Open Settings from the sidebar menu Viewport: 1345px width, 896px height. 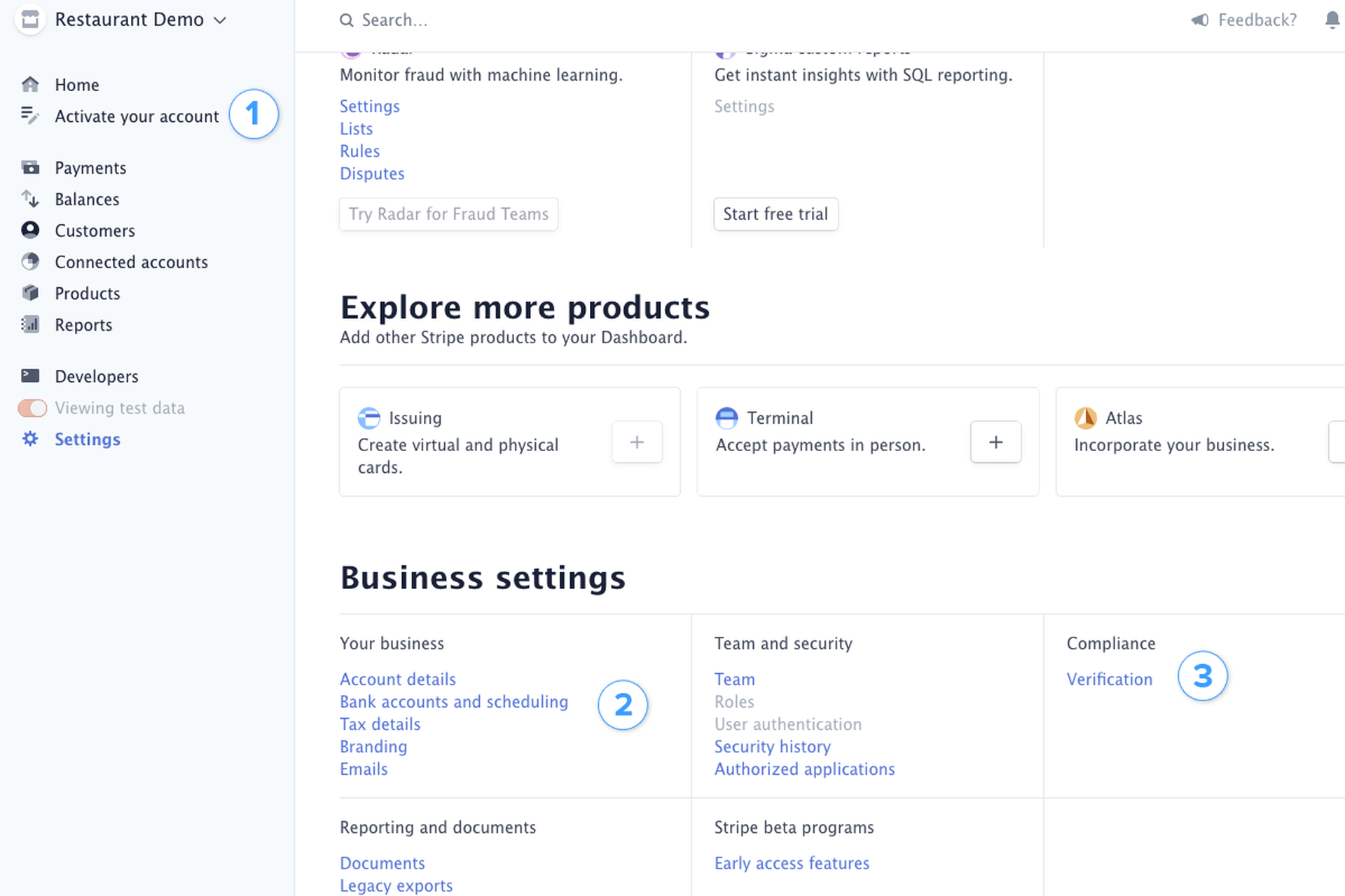click(x=87, y=439)
